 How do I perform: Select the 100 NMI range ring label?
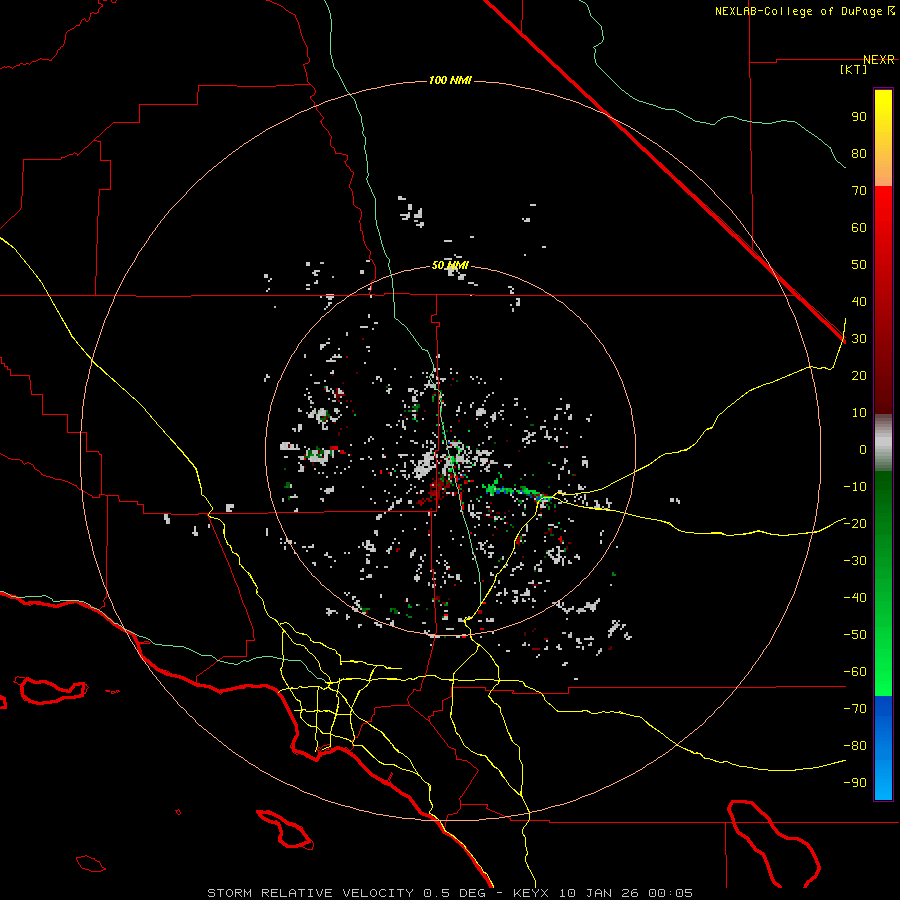click(450, 80)
